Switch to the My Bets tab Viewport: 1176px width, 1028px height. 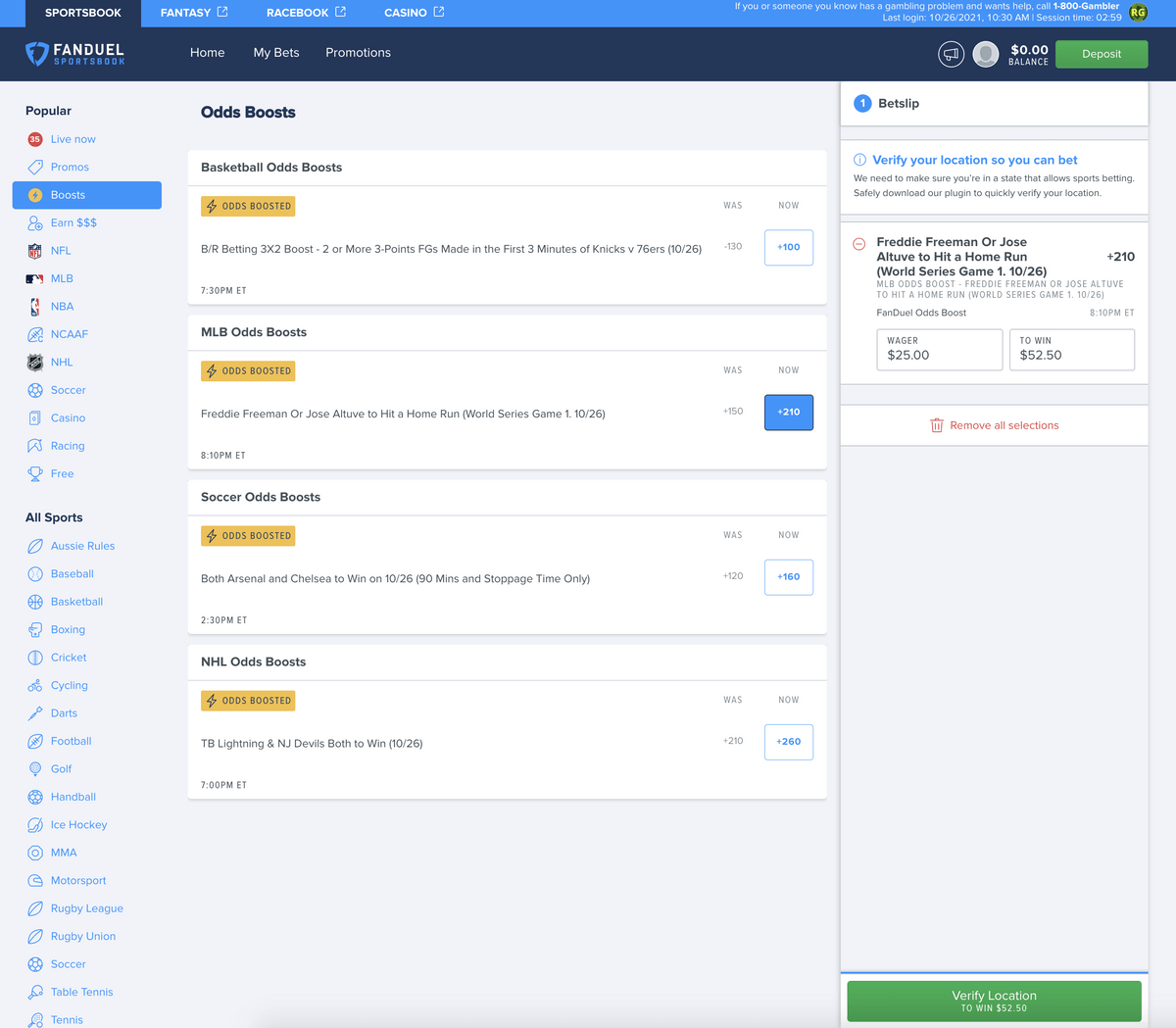tap(275, 53)
